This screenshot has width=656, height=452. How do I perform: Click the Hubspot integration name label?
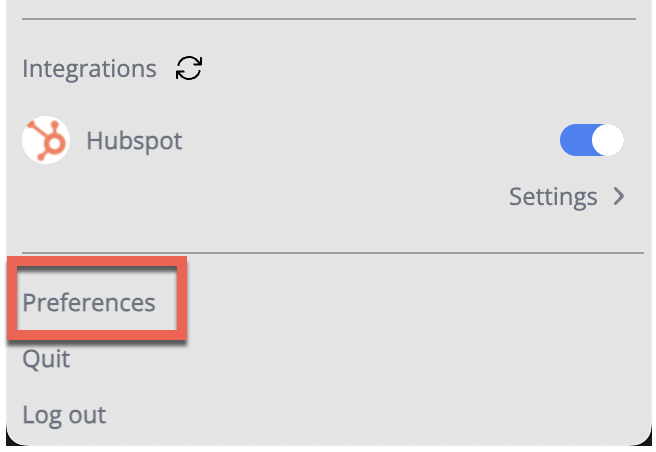pos(134,140)
